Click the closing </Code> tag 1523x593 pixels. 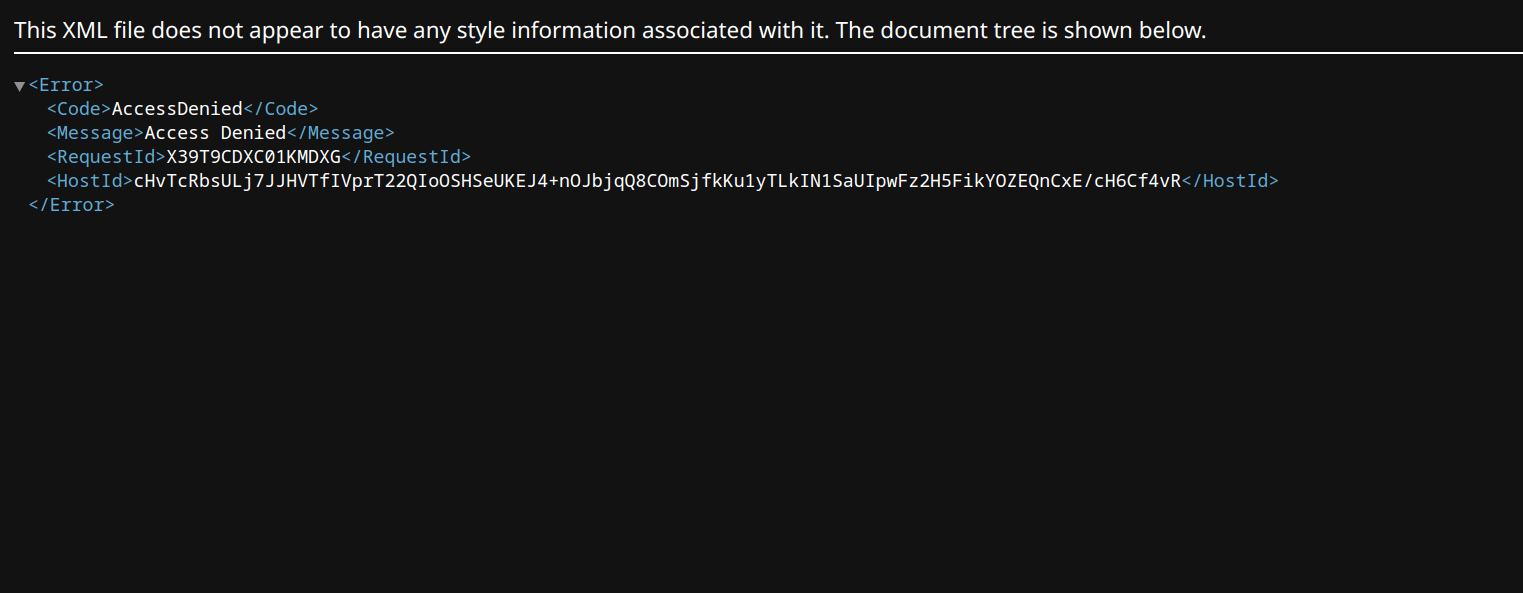click(x=281, y=109)
